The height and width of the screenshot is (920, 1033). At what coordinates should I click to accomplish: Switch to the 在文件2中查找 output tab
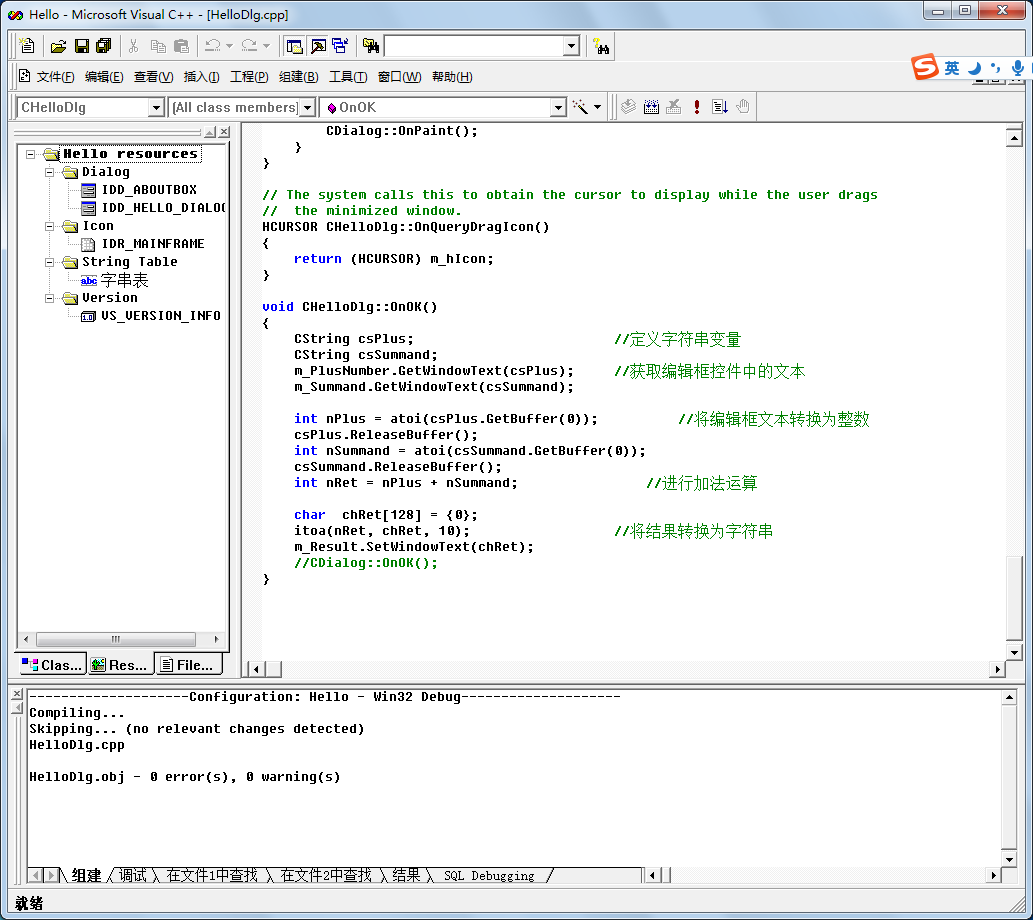[325, 875]
